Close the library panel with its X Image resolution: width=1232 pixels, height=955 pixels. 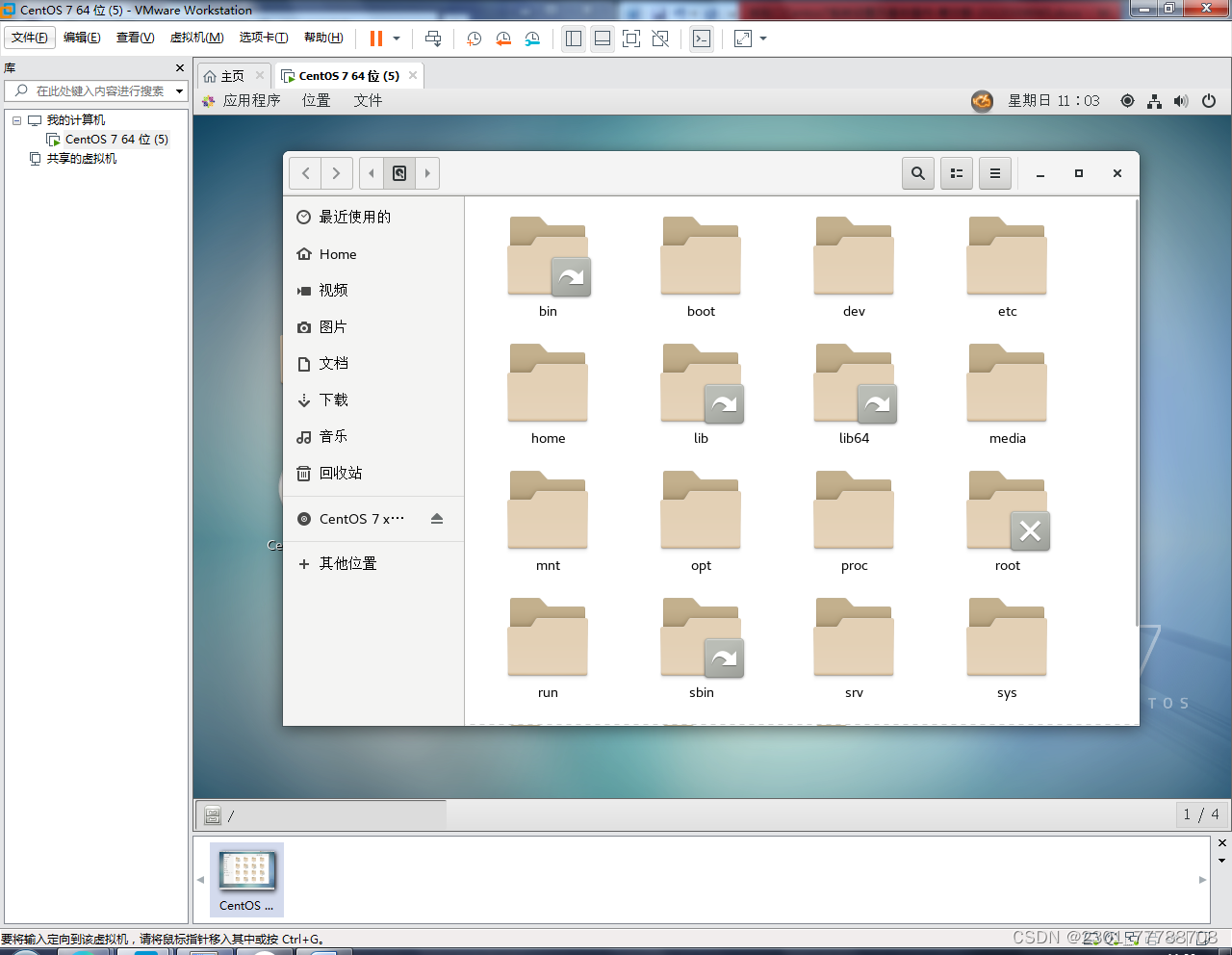click(x=179, y=68)
